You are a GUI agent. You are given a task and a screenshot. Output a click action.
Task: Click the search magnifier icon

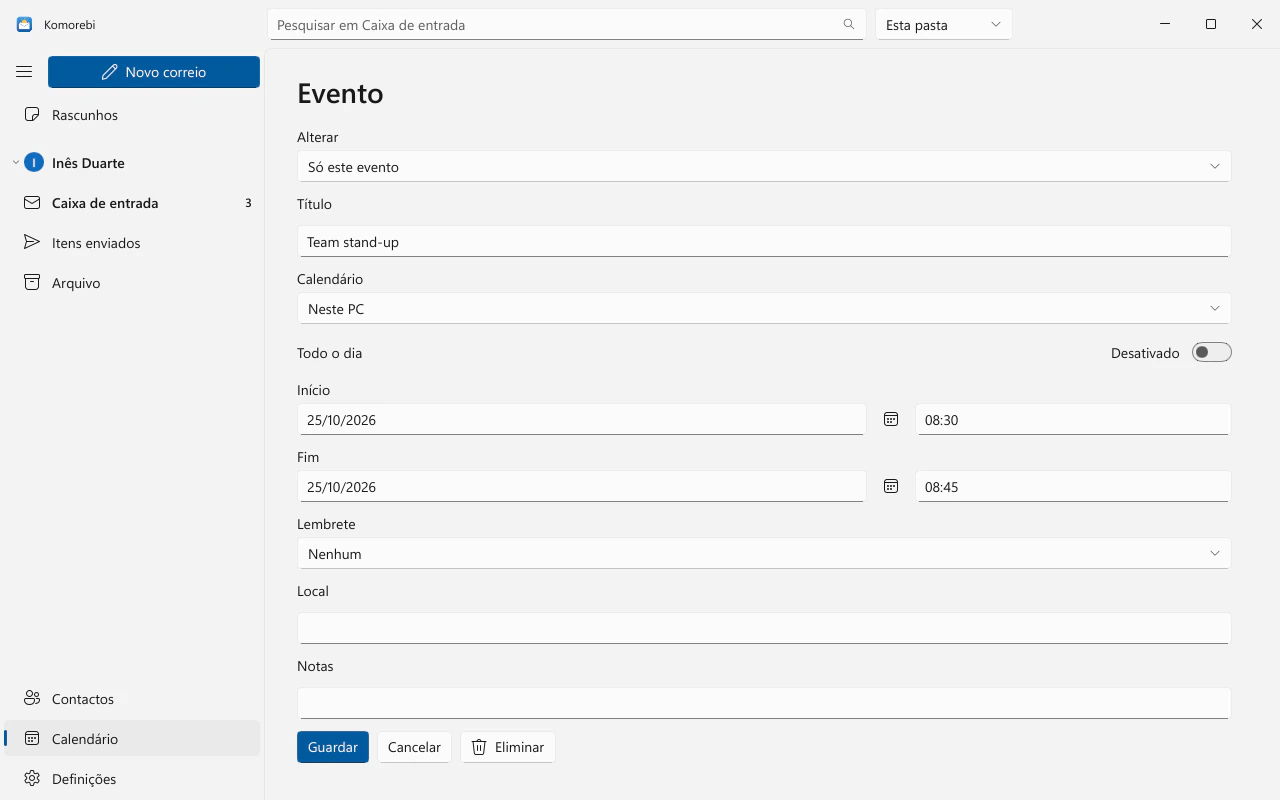849,25
